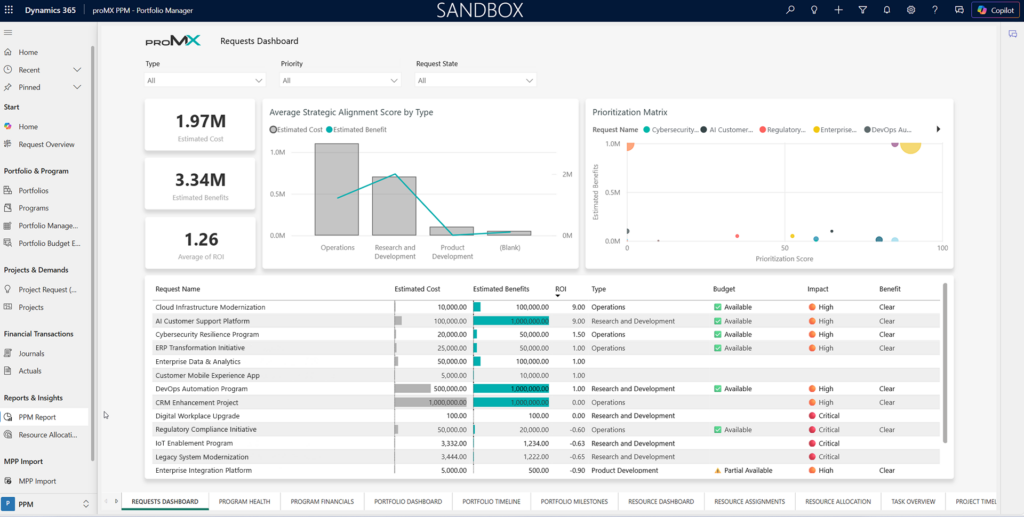Open Request Overview in the sidebar
The height and width of the screenshot is (517, 1024).
(x=46, y=144)
